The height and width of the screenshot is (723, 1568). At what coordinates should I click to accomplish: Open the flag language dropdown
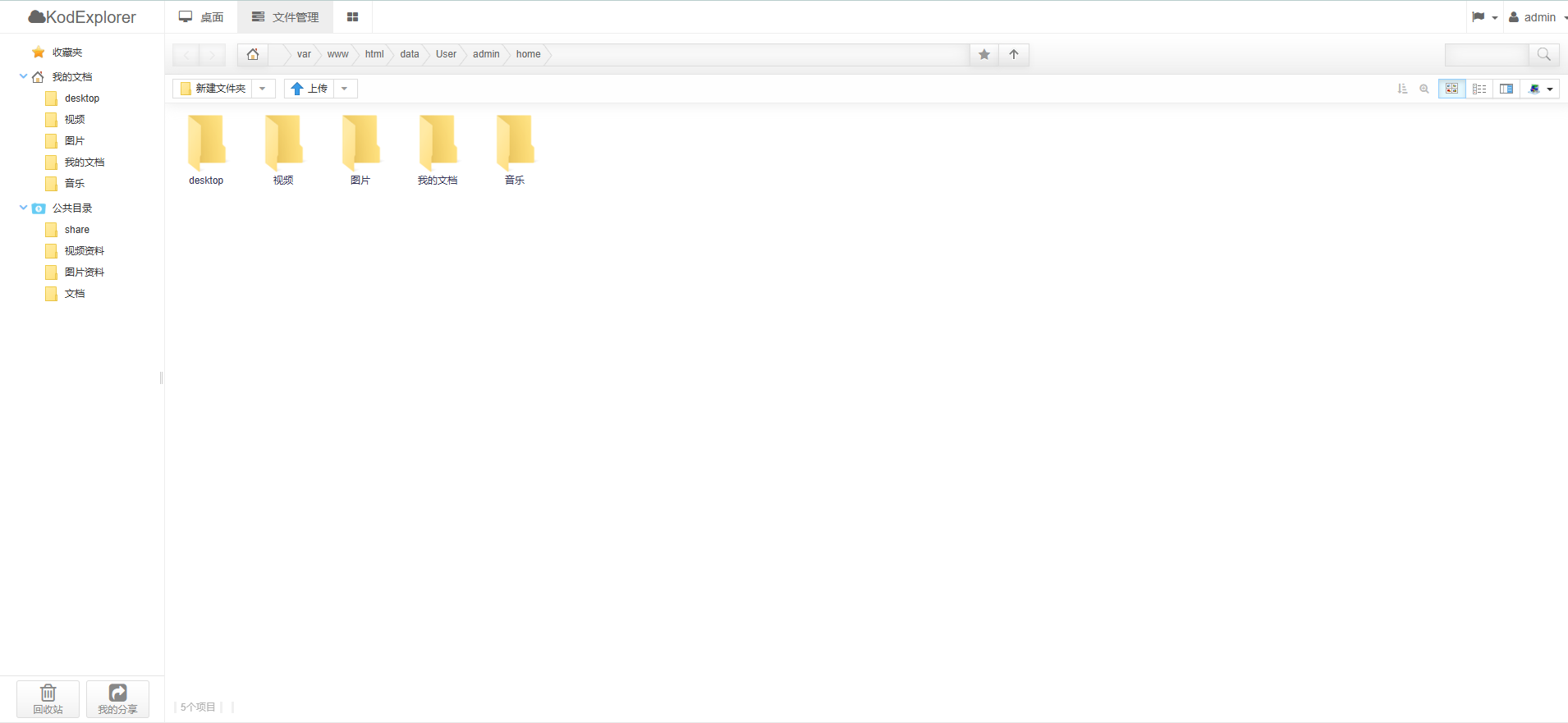point(1484,17)
